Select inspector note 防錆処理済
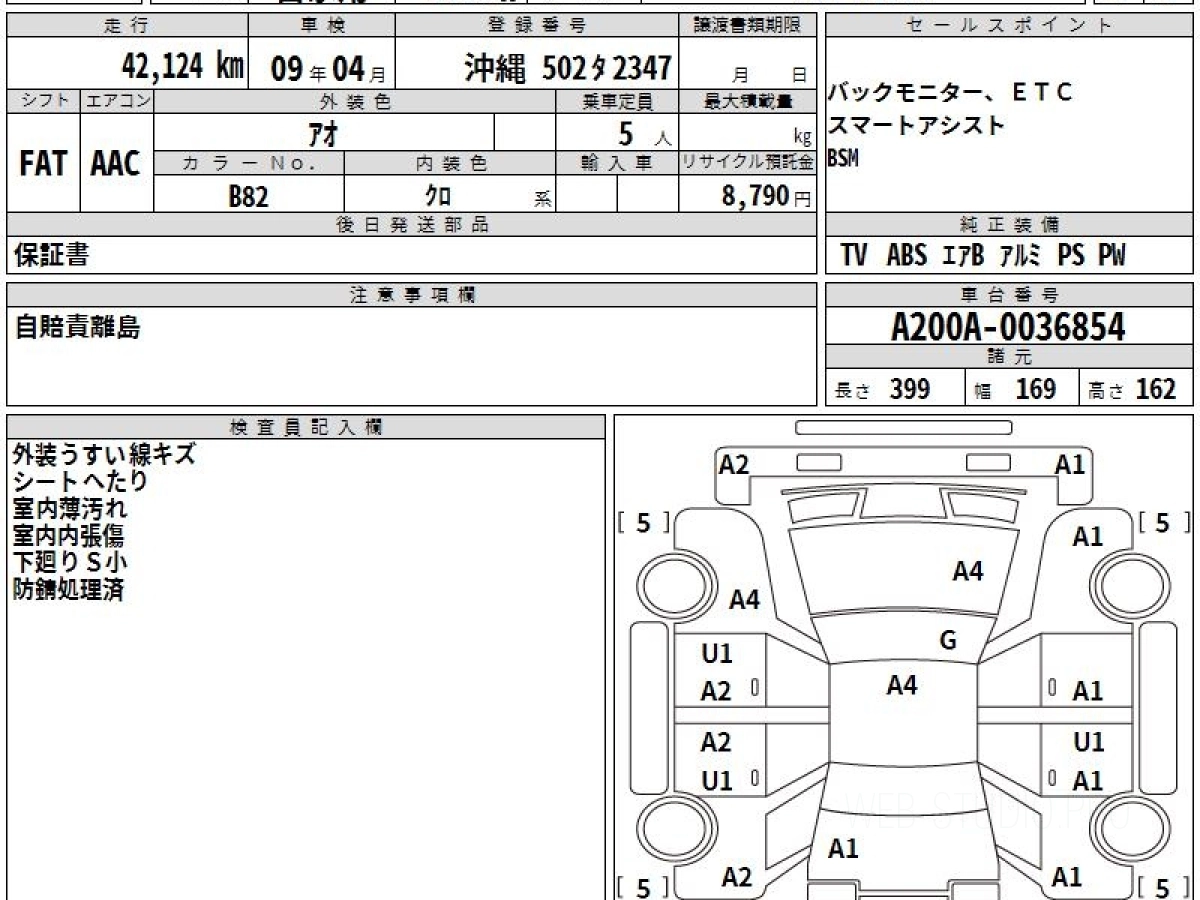The width and height of the screenshot is (1200, 900). click(68, 589)
